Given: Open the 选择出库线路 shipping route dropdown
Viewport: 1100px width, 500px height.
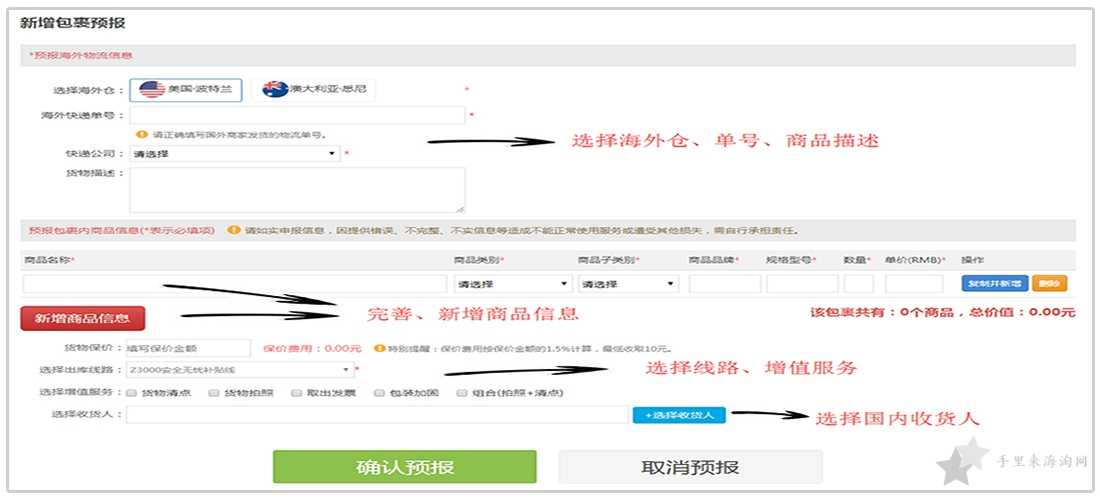Looking at the screenshot, I should point(241,370).
